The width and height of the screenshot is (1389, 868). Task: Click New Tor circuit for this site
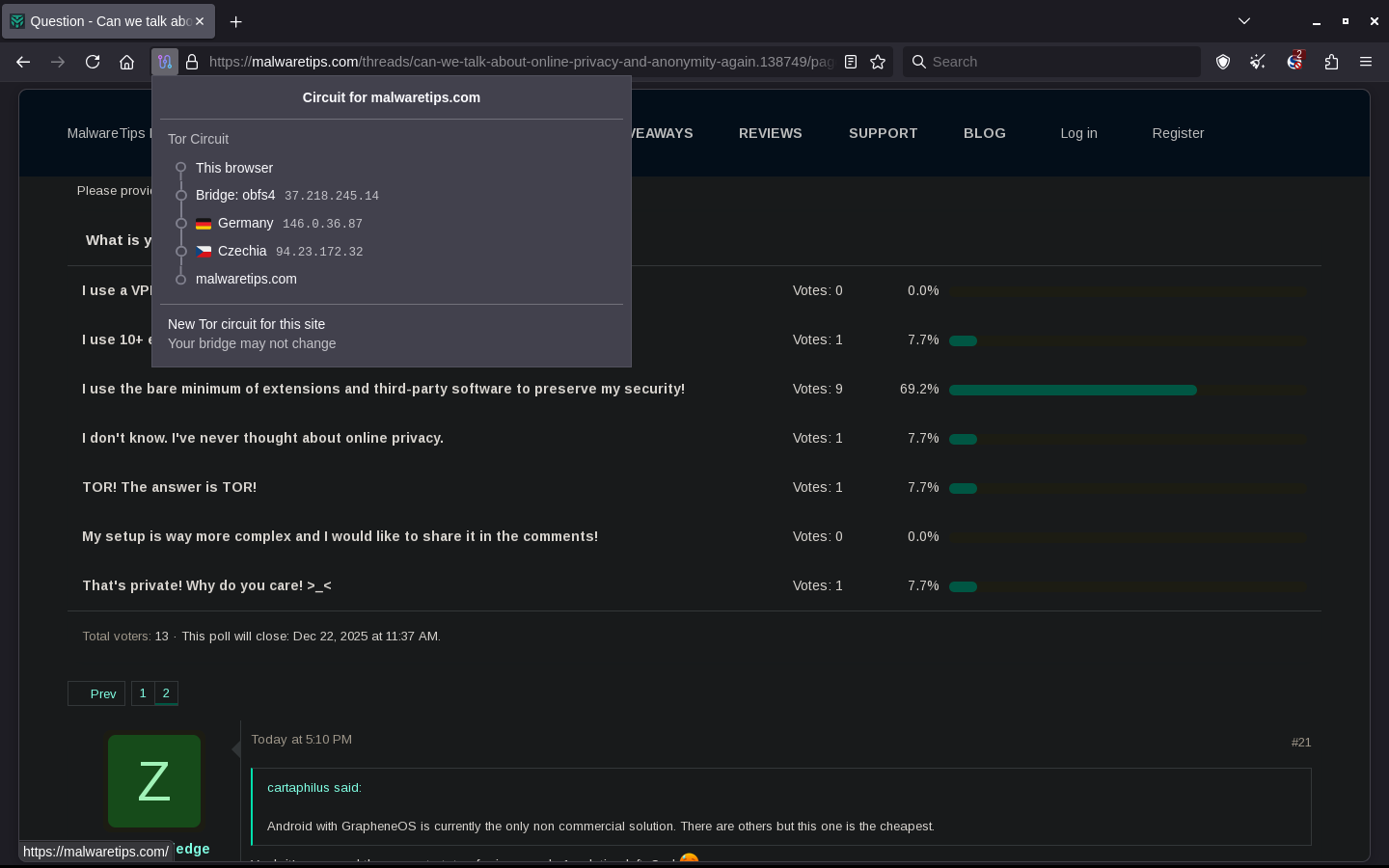click(x=247, y=324)
